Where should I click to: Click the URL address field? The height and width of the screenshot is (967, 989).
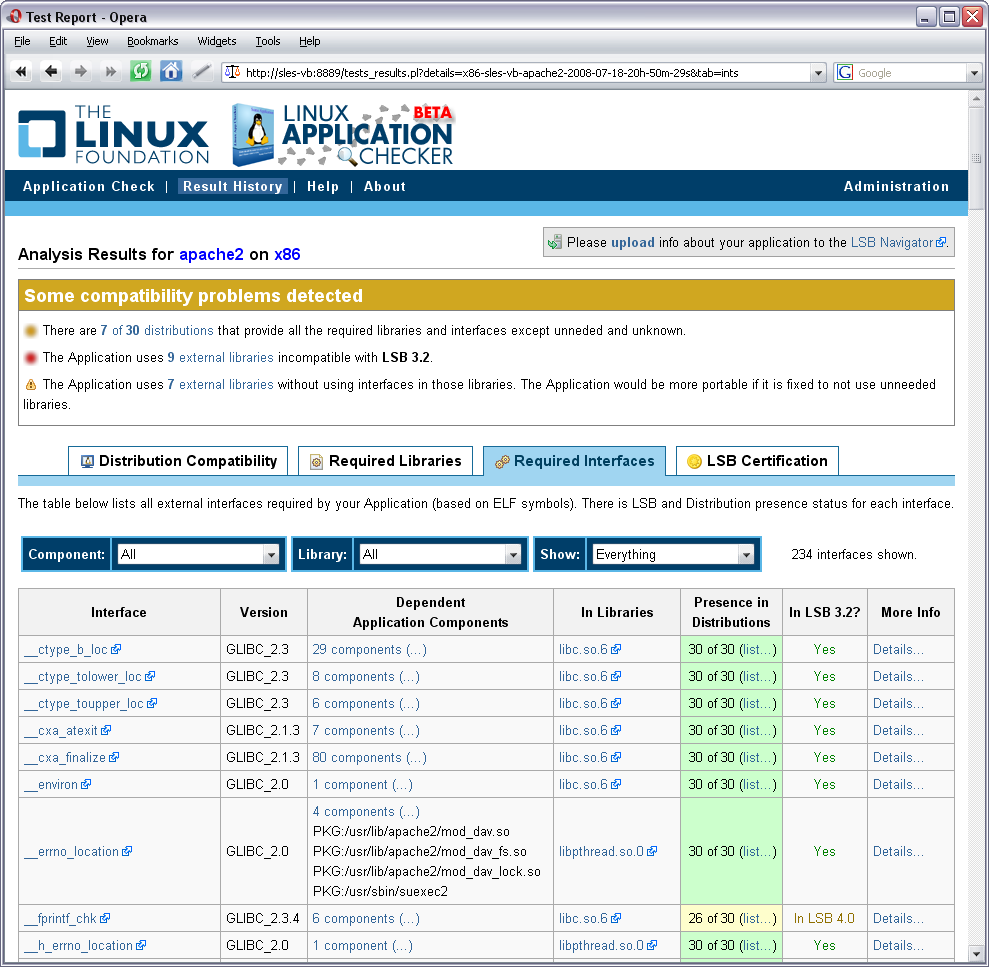click(x=525, y=73)
